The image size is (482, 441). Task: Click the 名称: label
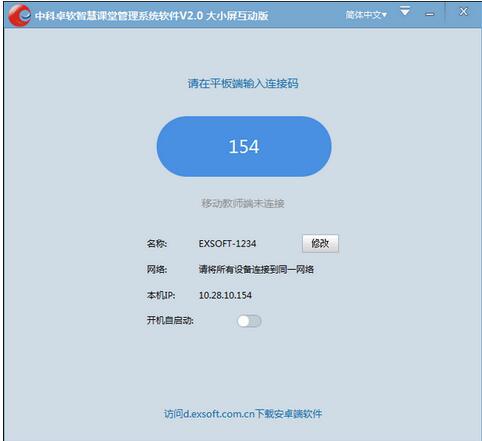[x=157, y=244]
